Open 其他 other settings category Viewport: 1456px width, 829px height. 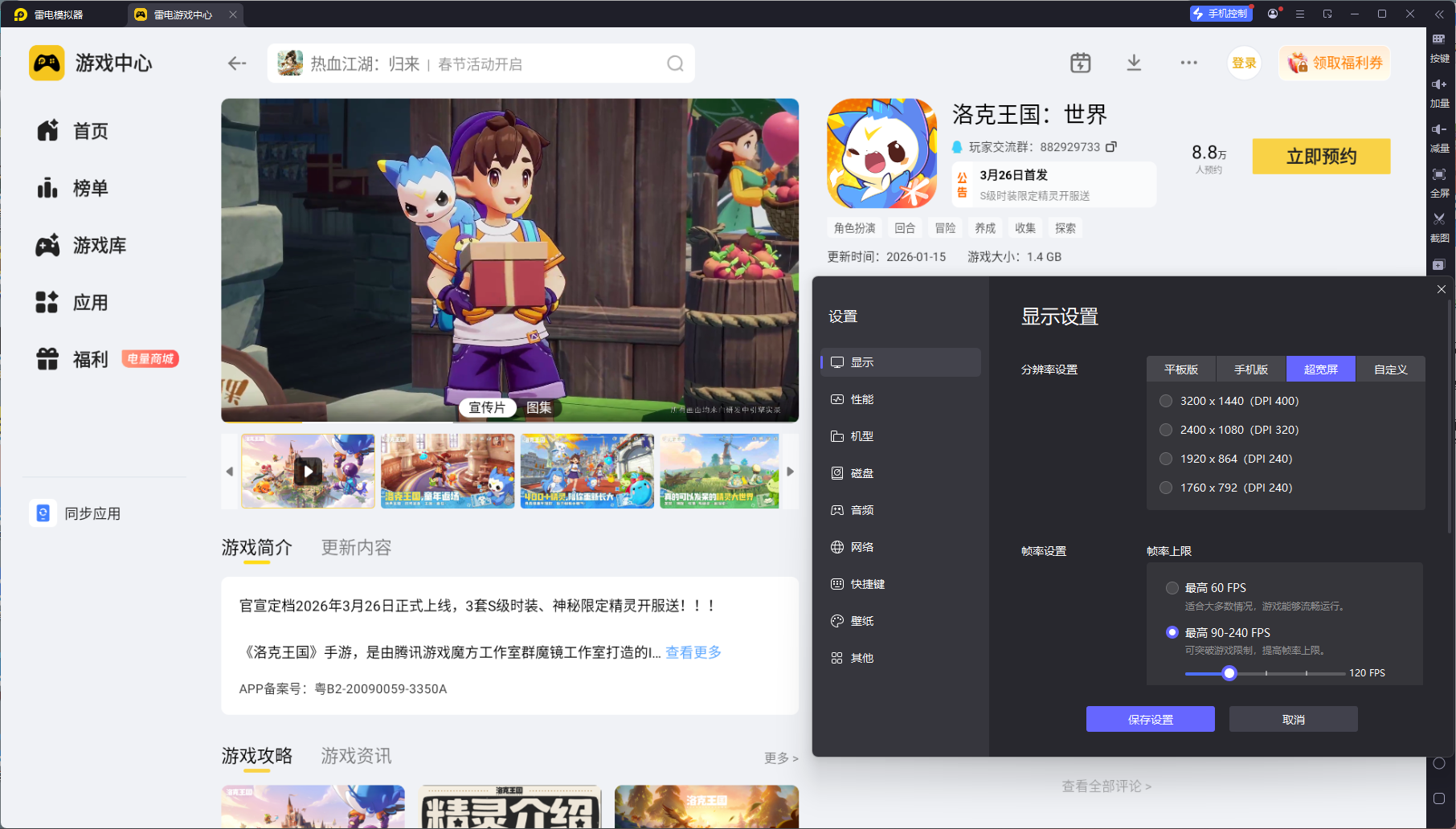pyautogui.click(x=901, y=658)
